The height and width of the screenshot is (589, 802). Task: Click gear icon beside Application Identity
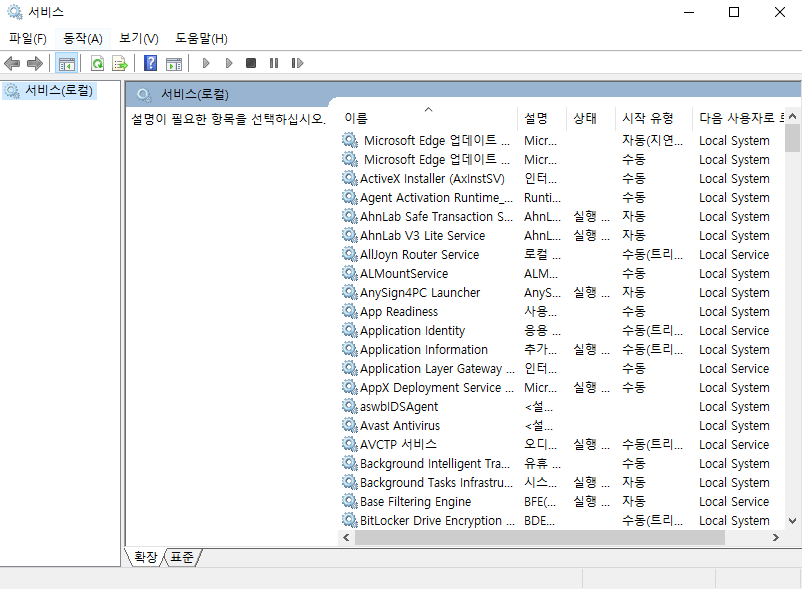350,330
